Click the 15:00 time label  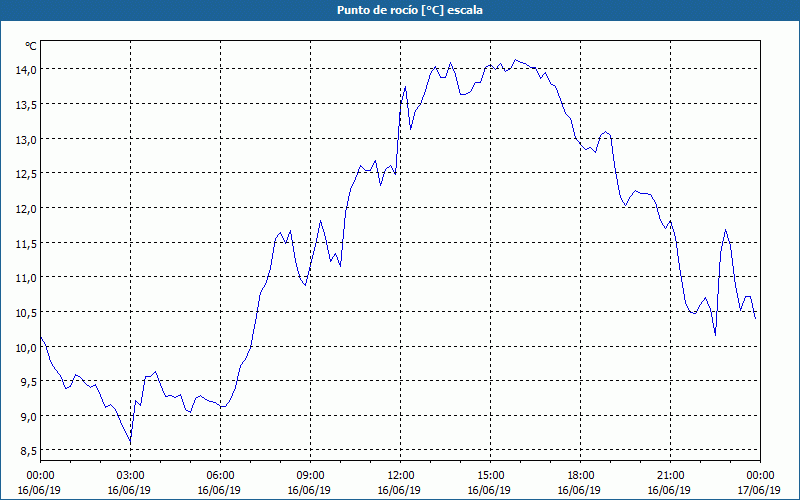490,476
